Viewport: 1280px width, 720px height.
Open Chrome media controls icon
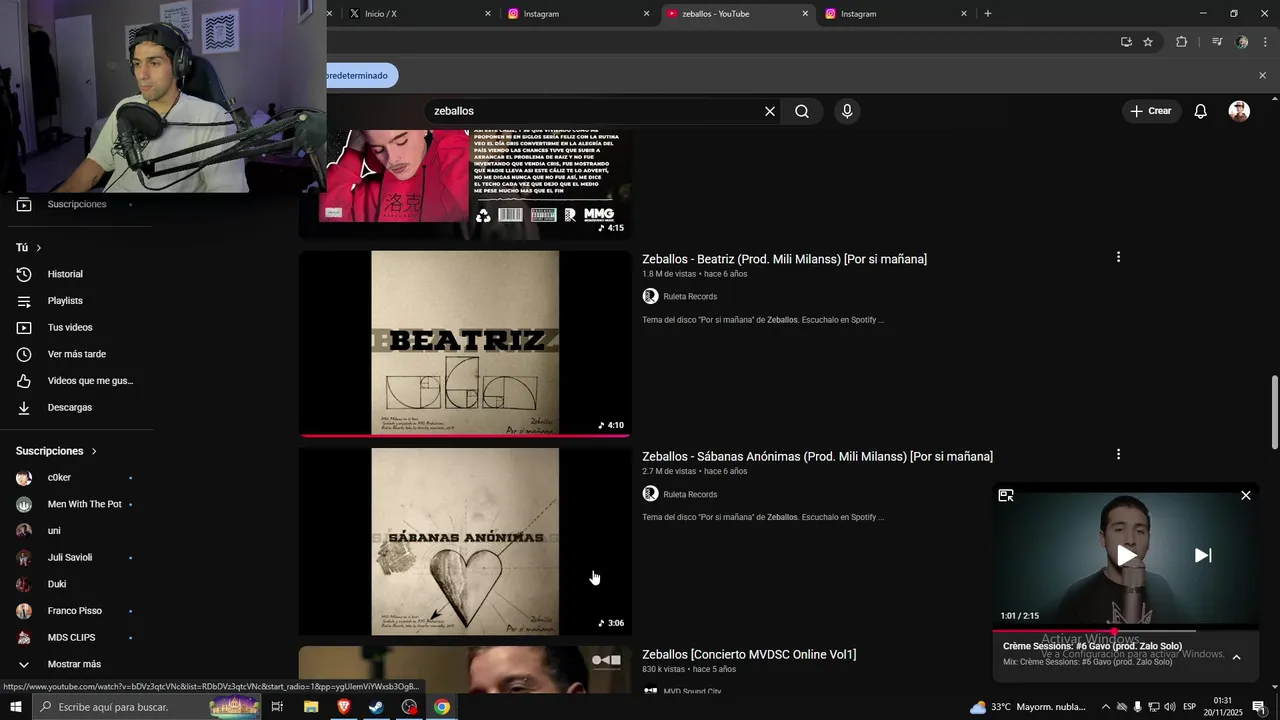click(1217, 42)
